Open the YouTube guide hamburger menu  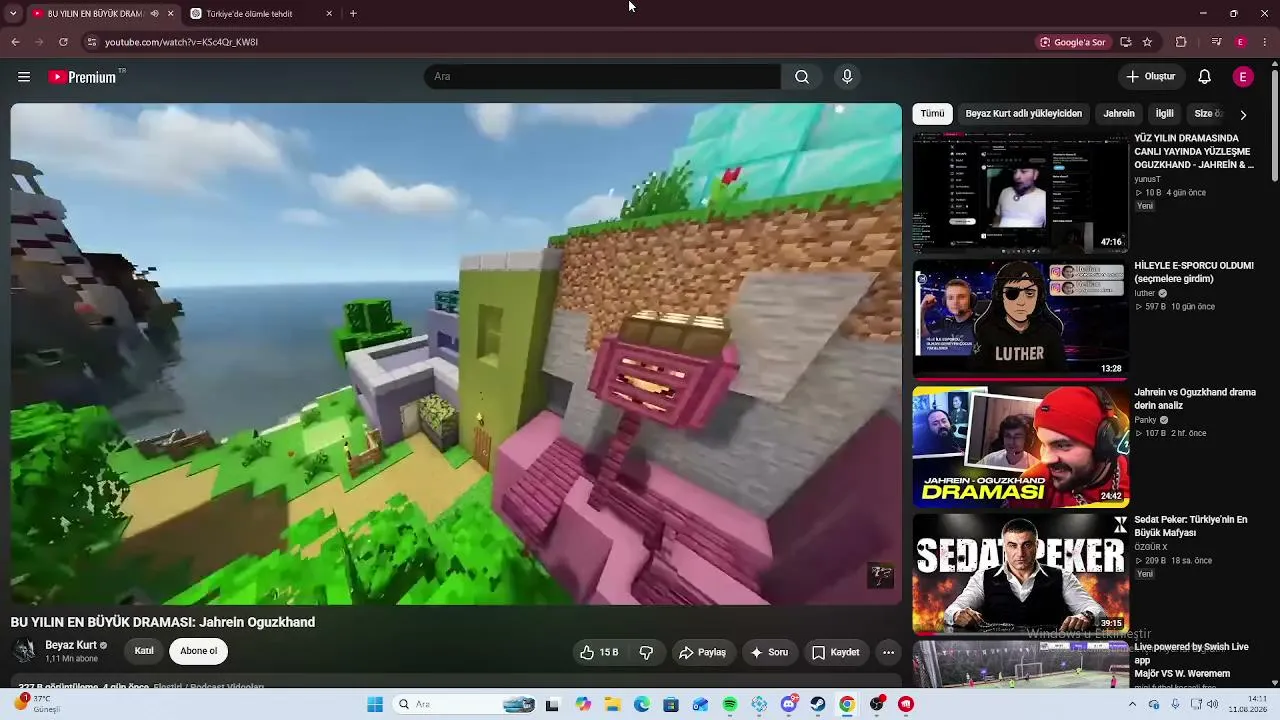[x=24, y=77]
